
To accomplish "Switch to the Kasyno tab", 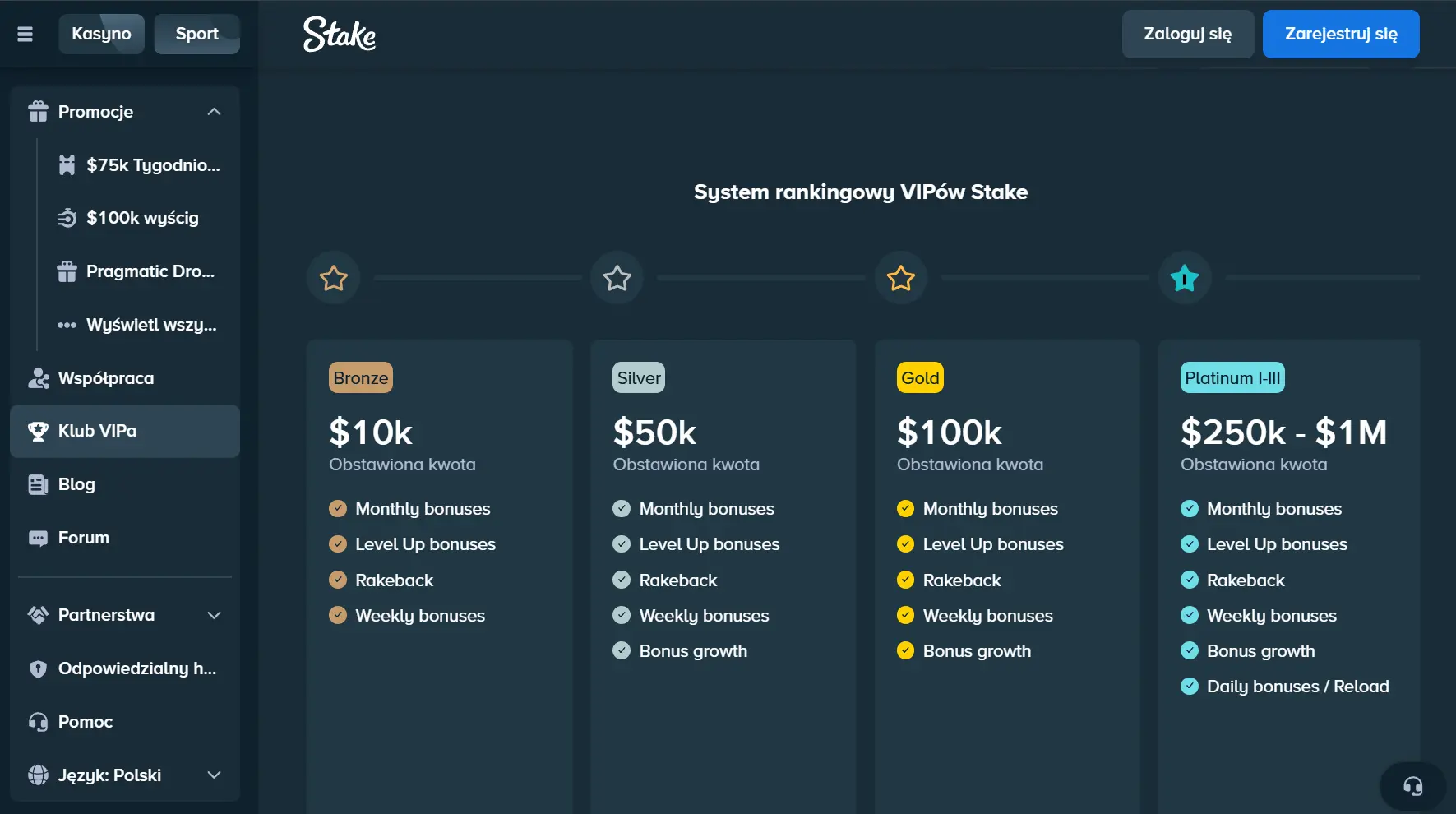I will pos(101,34).
